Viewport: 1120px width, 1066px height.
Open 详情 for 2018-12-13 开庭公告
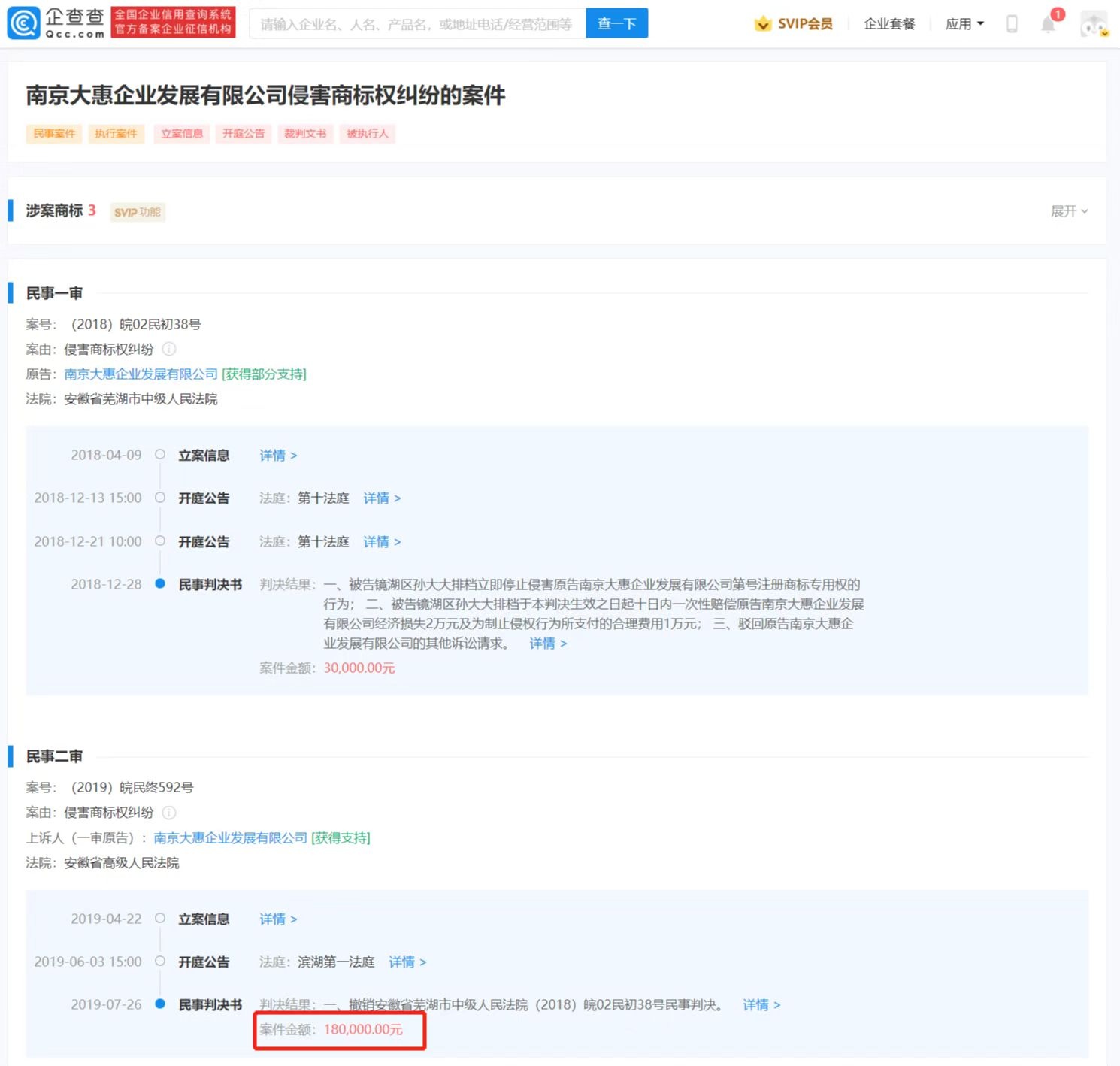point(382,498)
